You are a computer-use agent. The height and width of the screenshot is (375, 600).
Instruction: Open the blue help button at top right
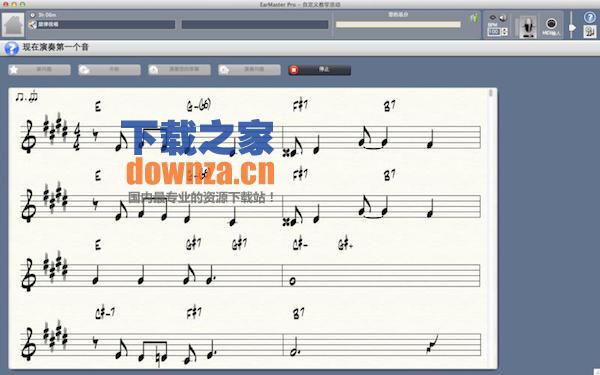pos(590,17)
